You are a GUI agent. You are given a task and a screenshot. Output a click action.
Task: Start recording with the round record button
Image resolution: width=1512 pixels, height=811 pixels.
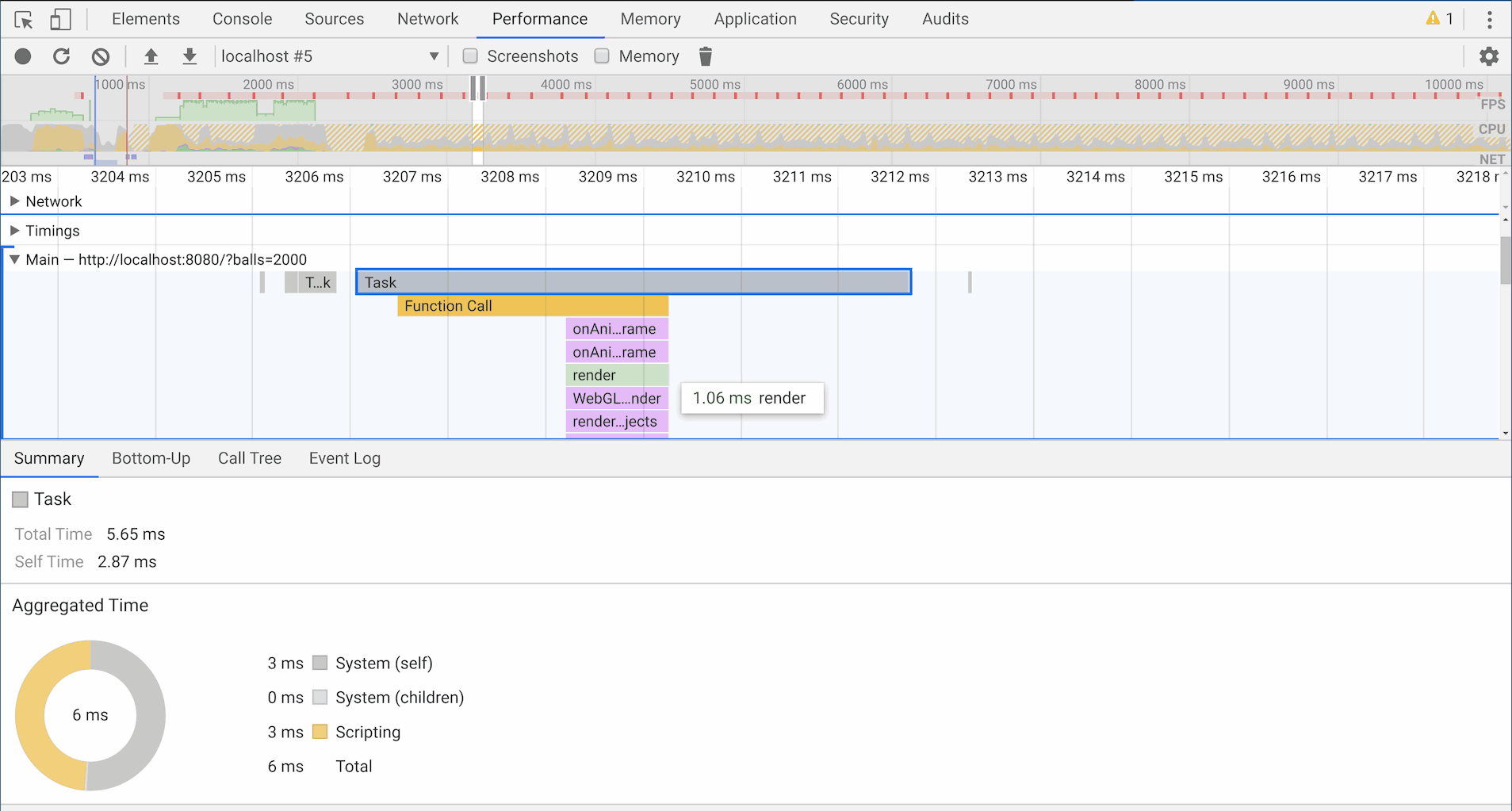[23, 56]
